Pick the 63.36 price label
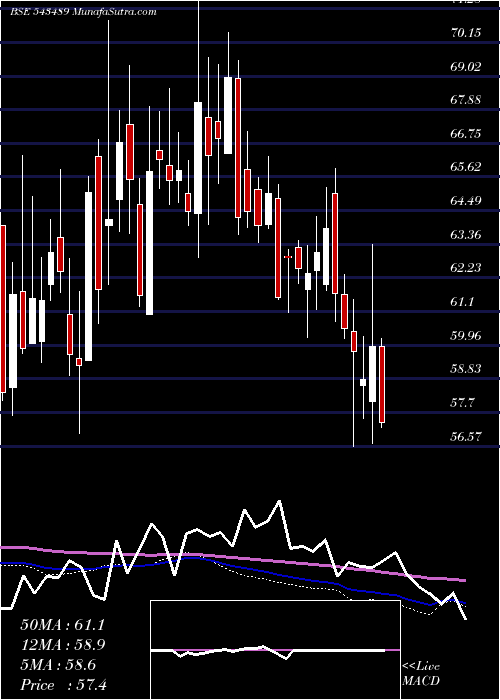Viewport: 500px width, 700px height. [x=466, y=234]
